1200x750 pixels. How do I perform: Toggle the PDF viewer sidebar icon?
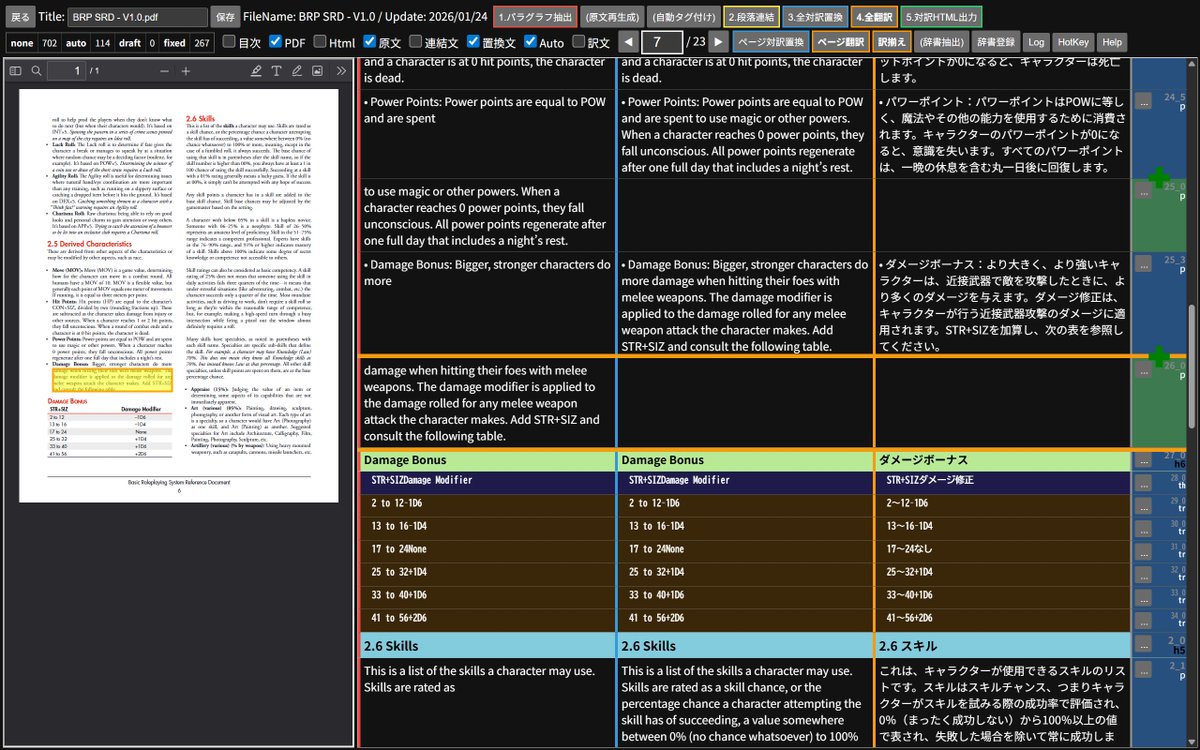pos(14,71)
